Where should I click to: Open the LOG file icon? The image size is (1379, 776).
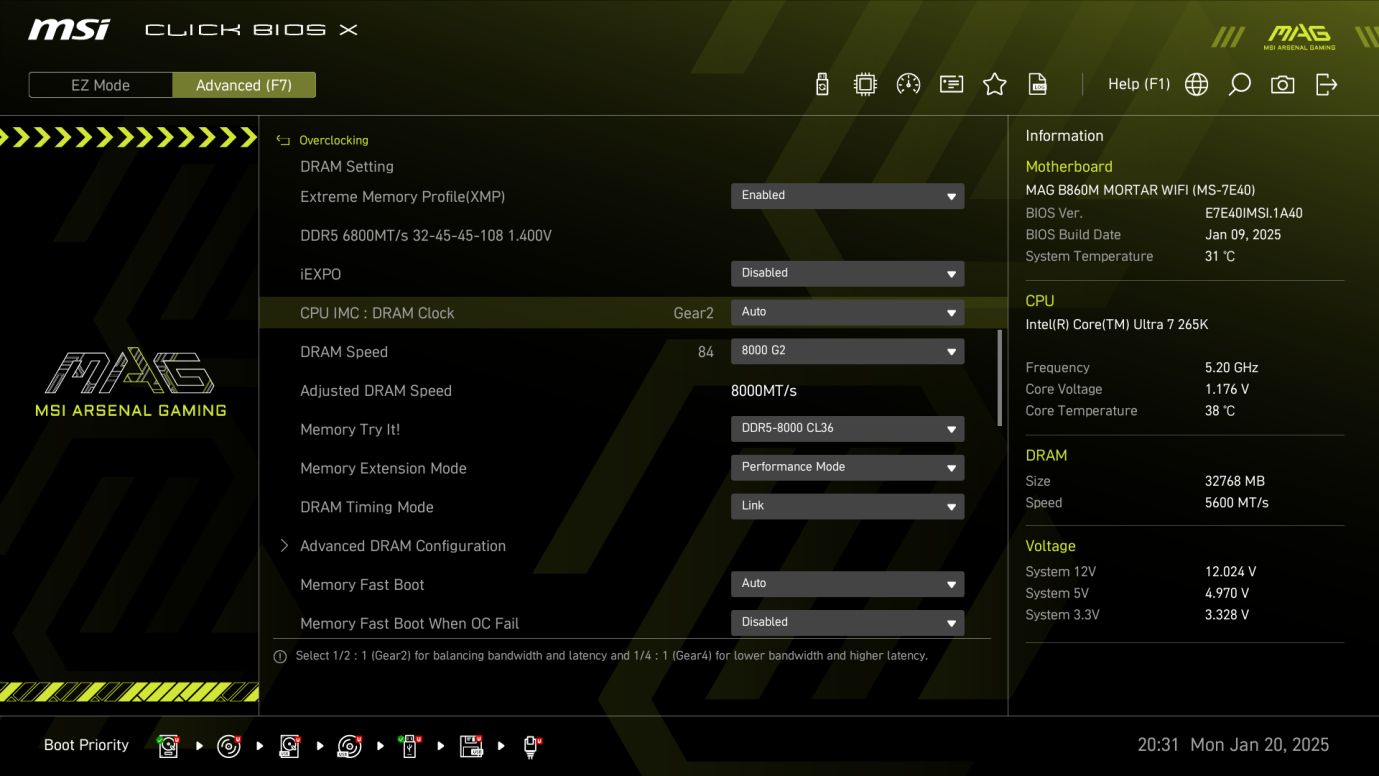(x=1038, y=85)
